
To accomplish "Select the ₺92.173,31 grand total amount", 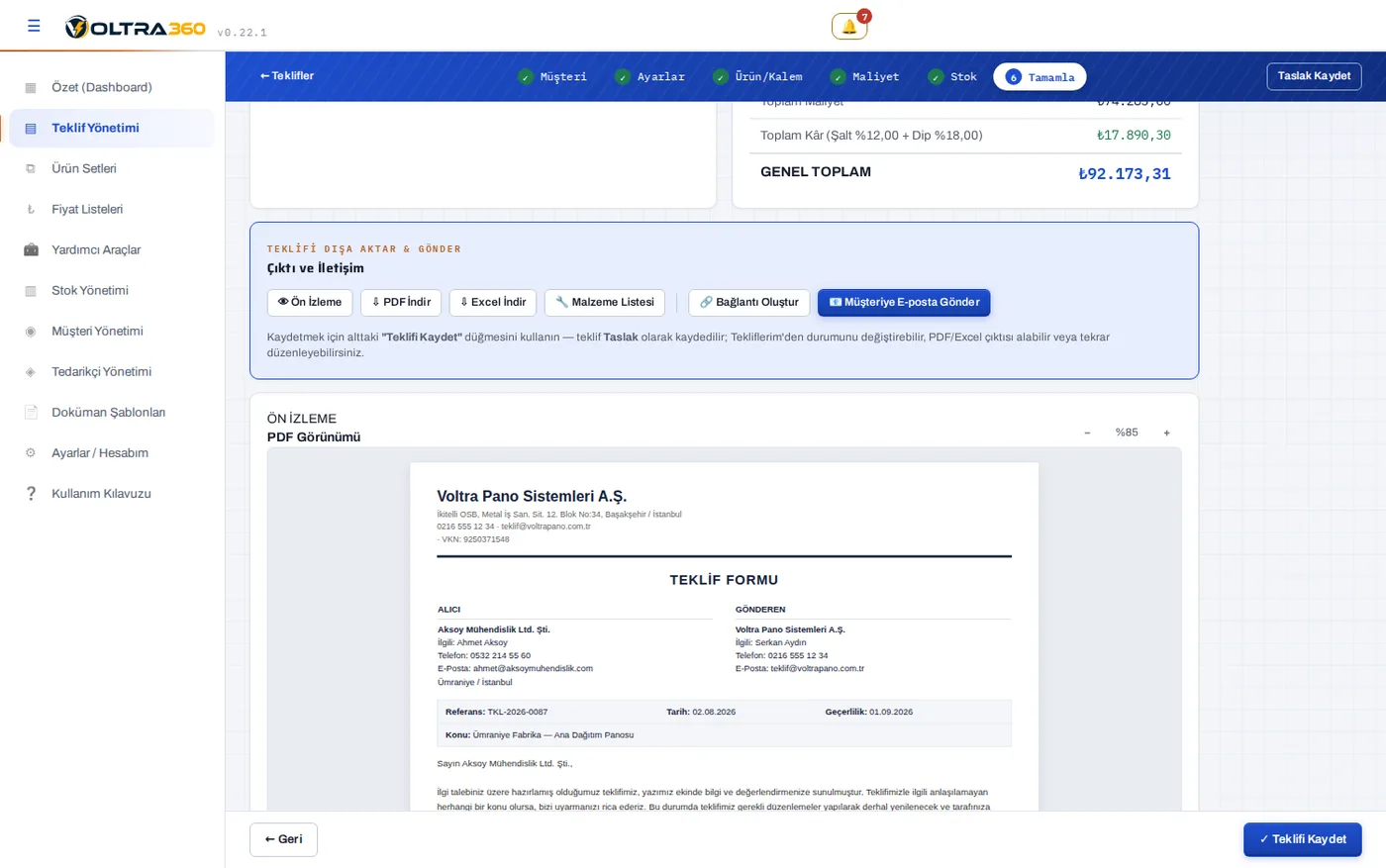I will (x=1125, y=174).
